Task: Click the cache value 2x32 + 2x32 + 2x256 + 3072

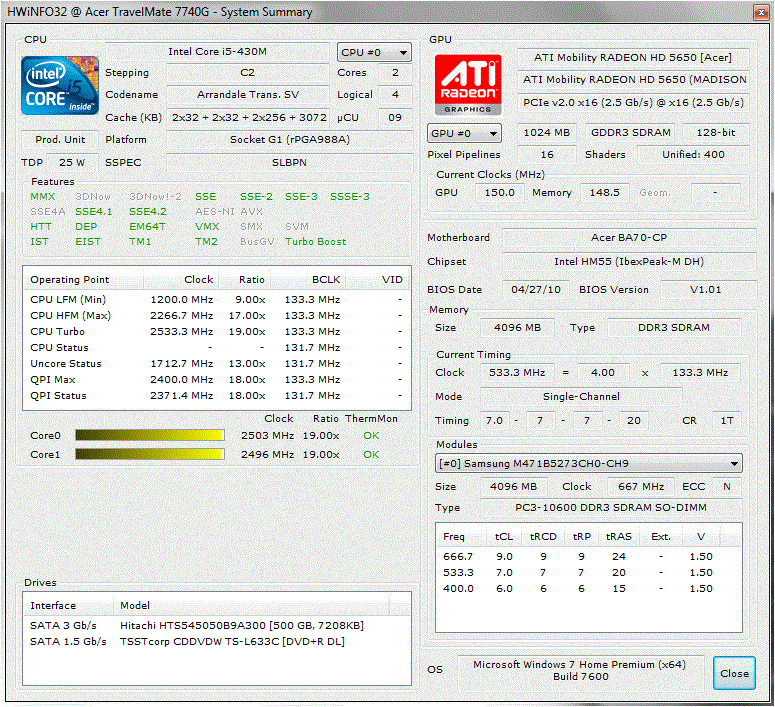Action: point(249,118)
